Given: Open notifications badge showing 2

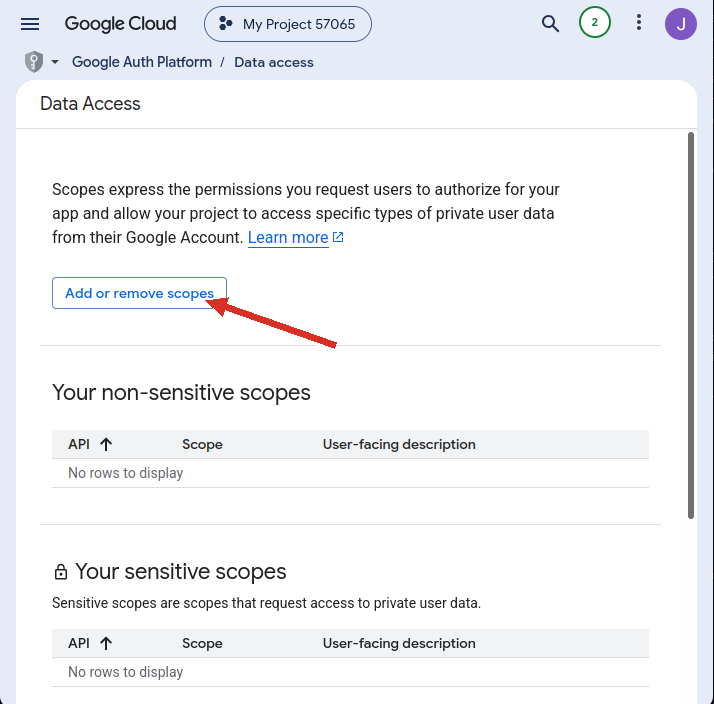Looking at the screenshot, I should pos(595,22).
